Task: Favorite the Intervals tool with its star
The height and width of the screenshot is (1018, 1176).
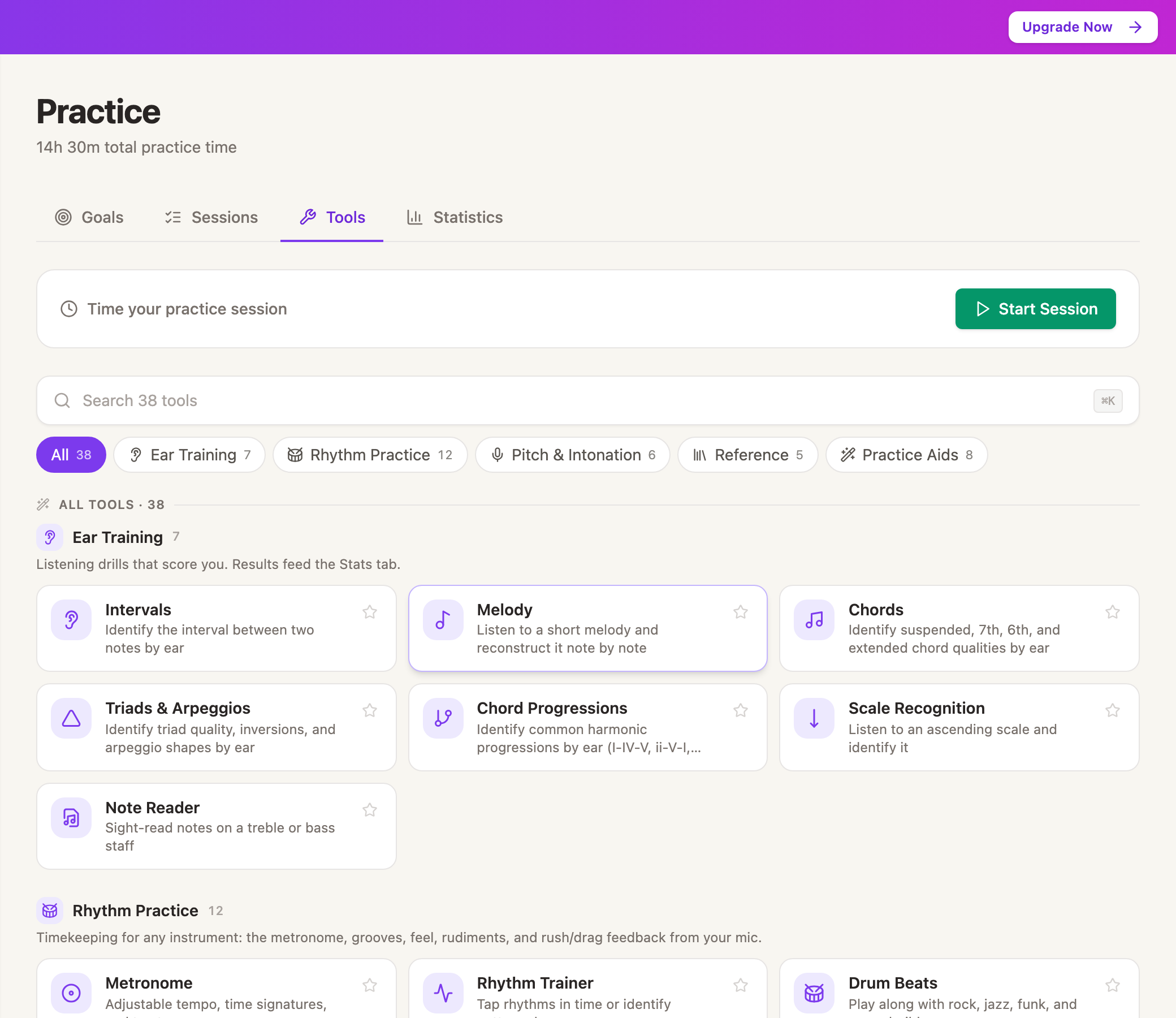Action: coord(370,612)
